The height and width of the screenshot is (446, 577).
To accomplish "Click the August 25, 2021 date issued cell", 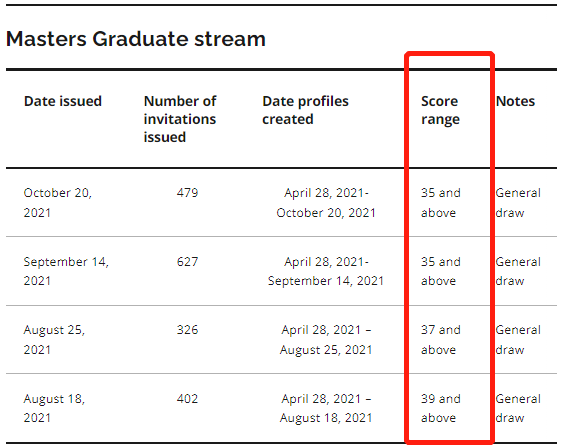I will pos(54,339).
